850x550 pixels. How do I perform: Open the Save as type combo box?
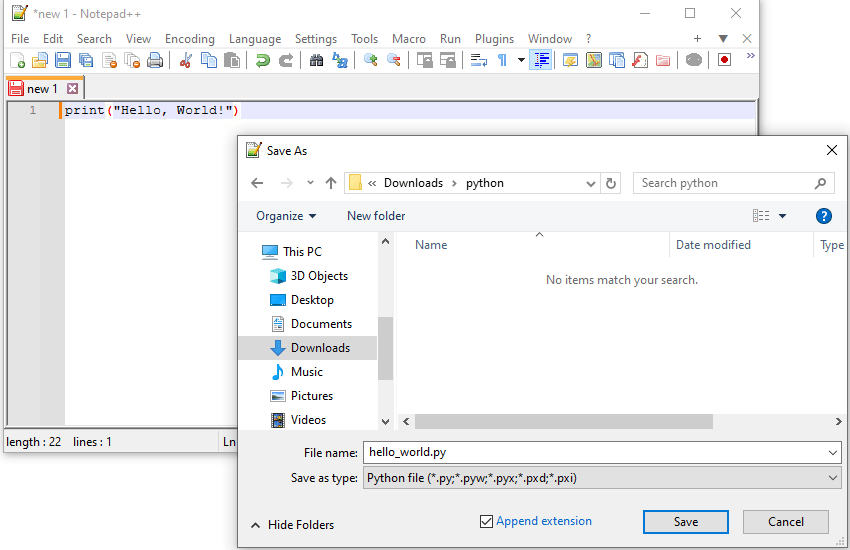tap(602, 478)
